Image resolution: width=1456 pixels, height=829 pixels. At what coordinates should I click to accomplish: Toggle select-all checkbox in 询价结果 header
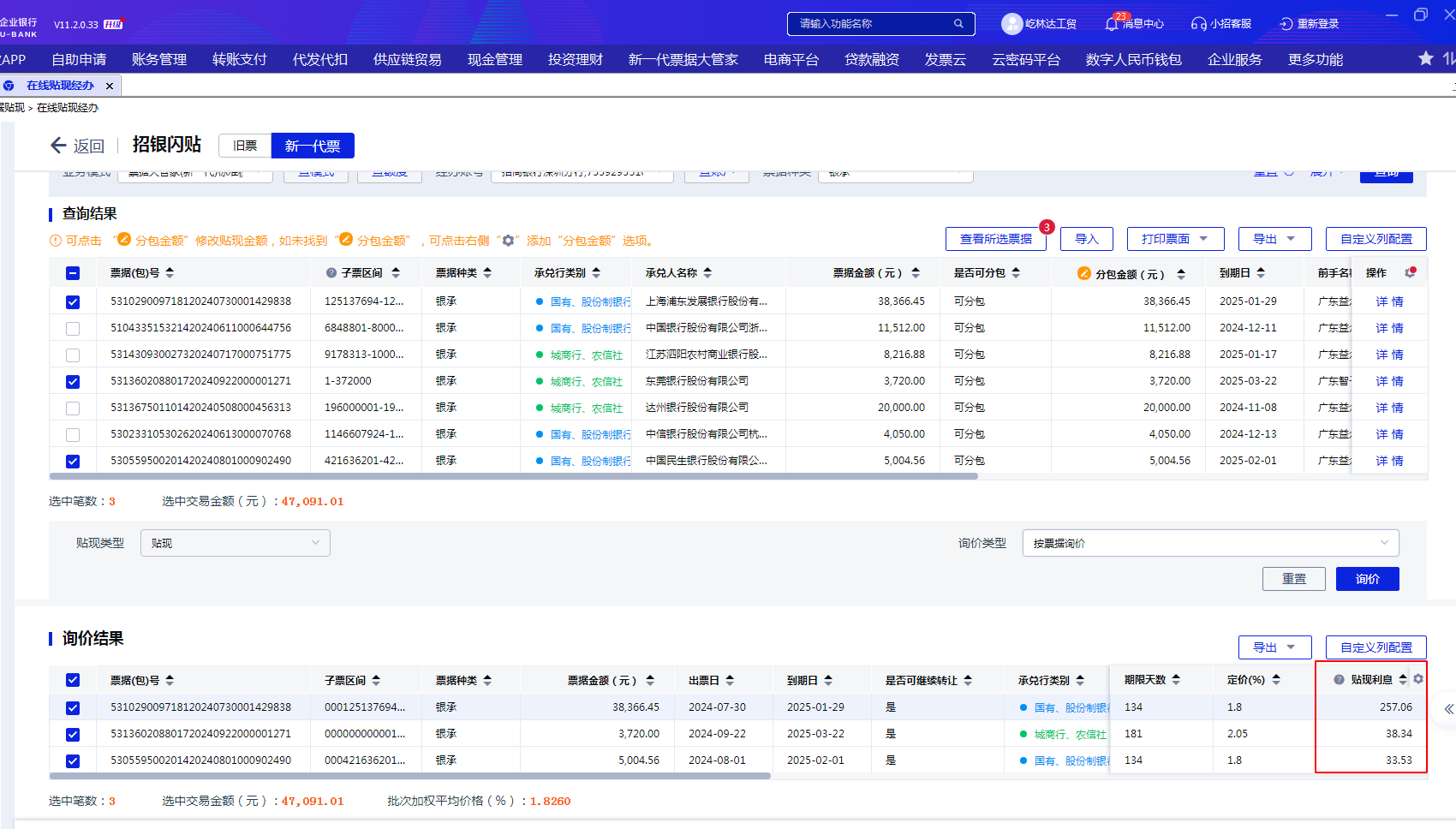73,680
